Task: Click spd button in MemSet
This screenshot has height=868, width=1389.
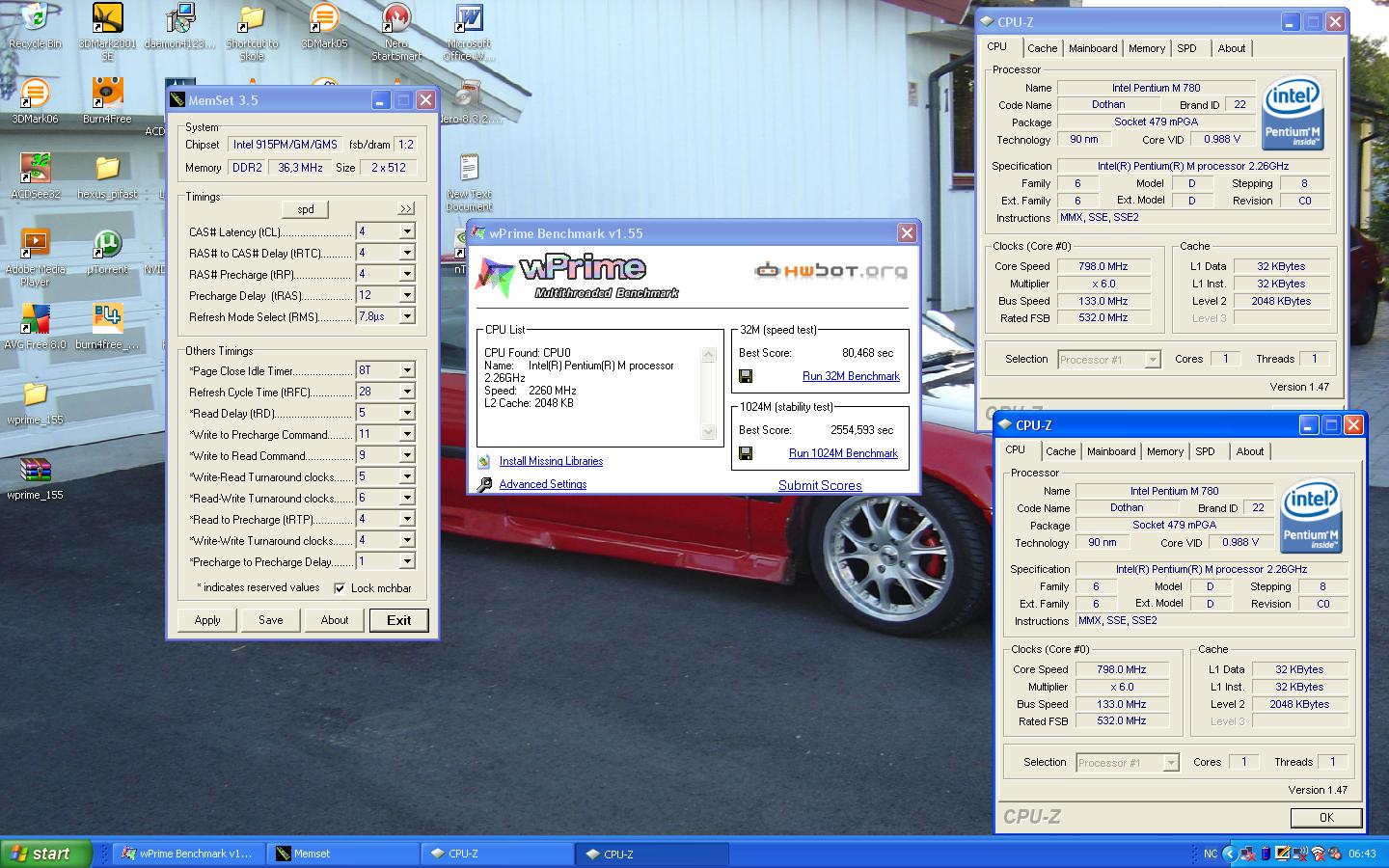Action: (306, 208)
